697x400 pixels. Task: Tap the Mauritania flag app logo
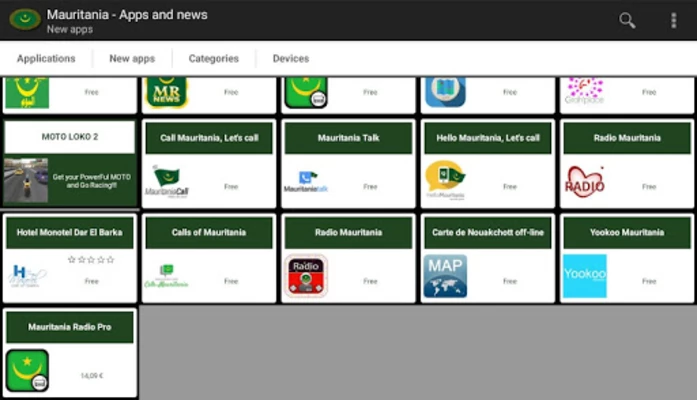click(x=25, y=20)
